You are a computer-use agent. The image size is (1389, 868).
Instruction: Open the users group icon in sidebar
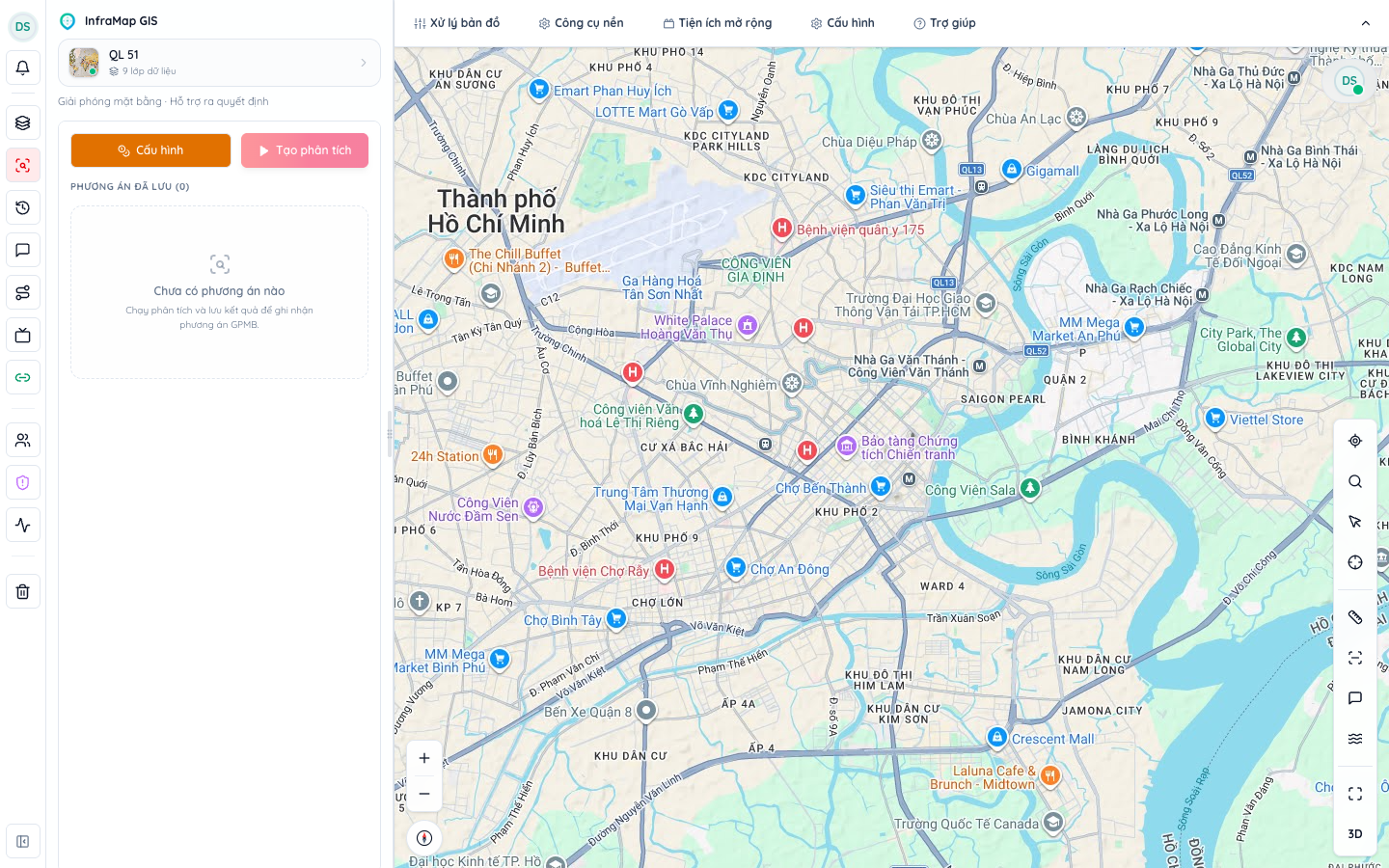(x=23, y=440)
